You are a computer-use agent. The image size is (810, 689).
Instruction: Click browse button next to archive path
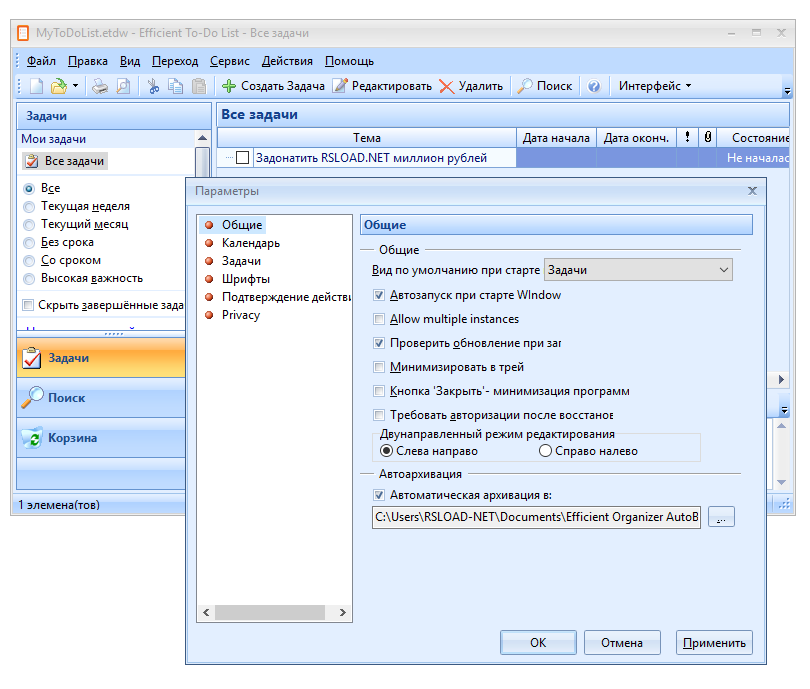click(x=721, y=517)
